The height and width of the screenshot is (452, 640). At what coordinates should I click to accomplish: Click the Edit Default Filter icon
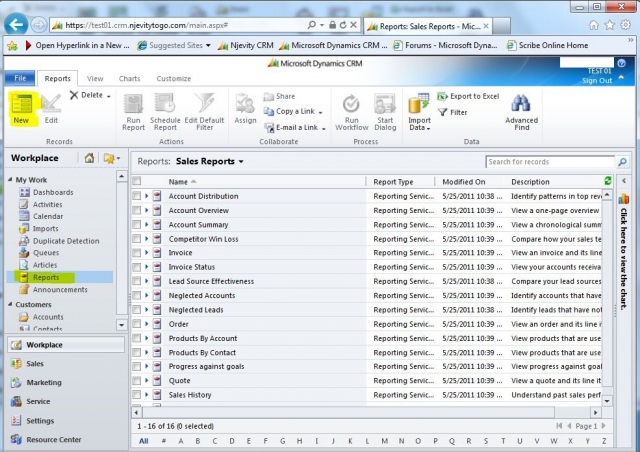tap(204, 103)
